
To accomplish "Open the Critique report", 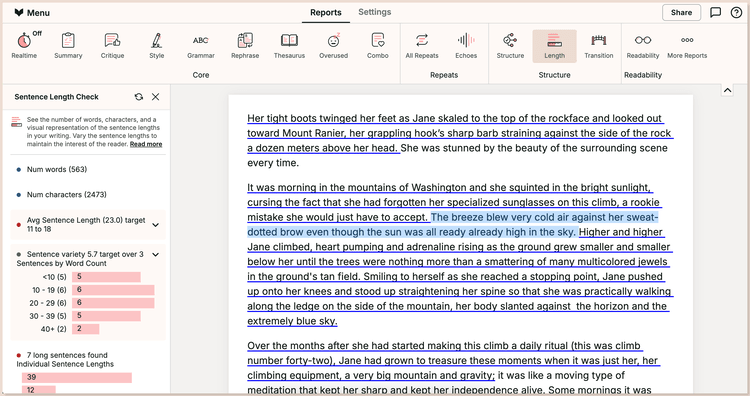I will pyautogui.click(x=112, y=46).
